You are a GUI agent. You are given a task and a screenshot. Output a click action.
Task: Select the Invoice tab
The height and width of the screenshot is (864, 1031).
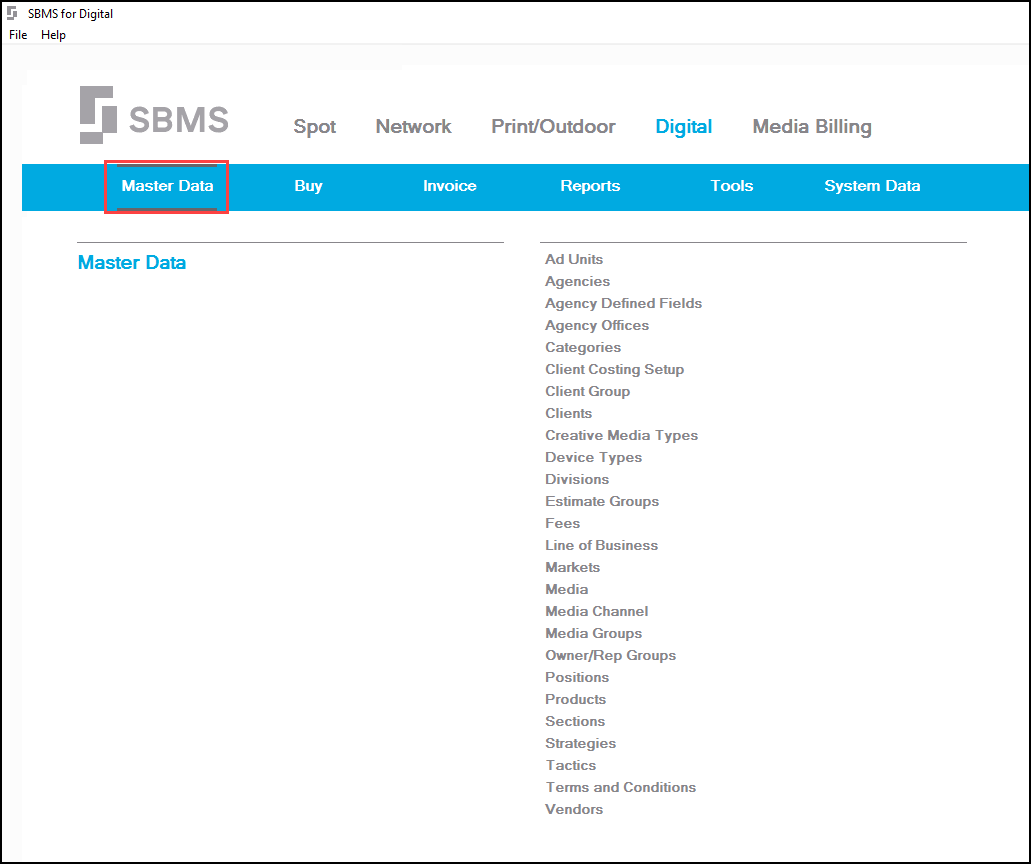coord(449,186)
